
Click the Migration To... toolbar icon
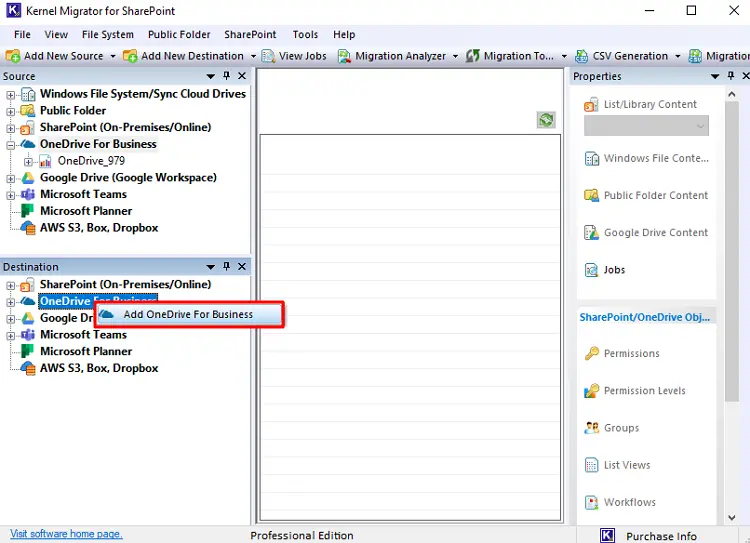coord(473,56)
